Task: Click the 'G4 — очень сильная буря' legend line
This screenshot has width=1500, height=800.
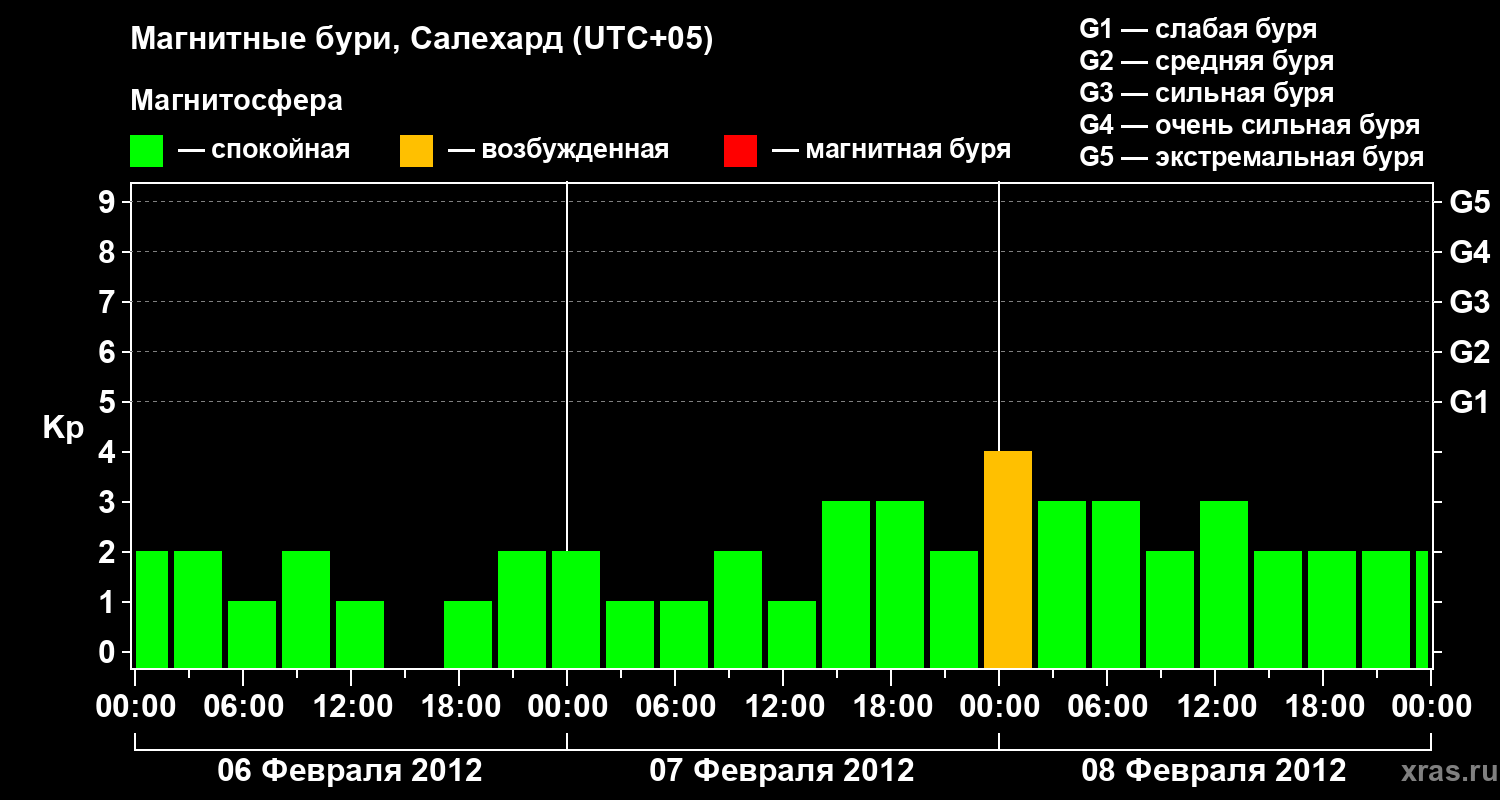Action: [1250, 125]
